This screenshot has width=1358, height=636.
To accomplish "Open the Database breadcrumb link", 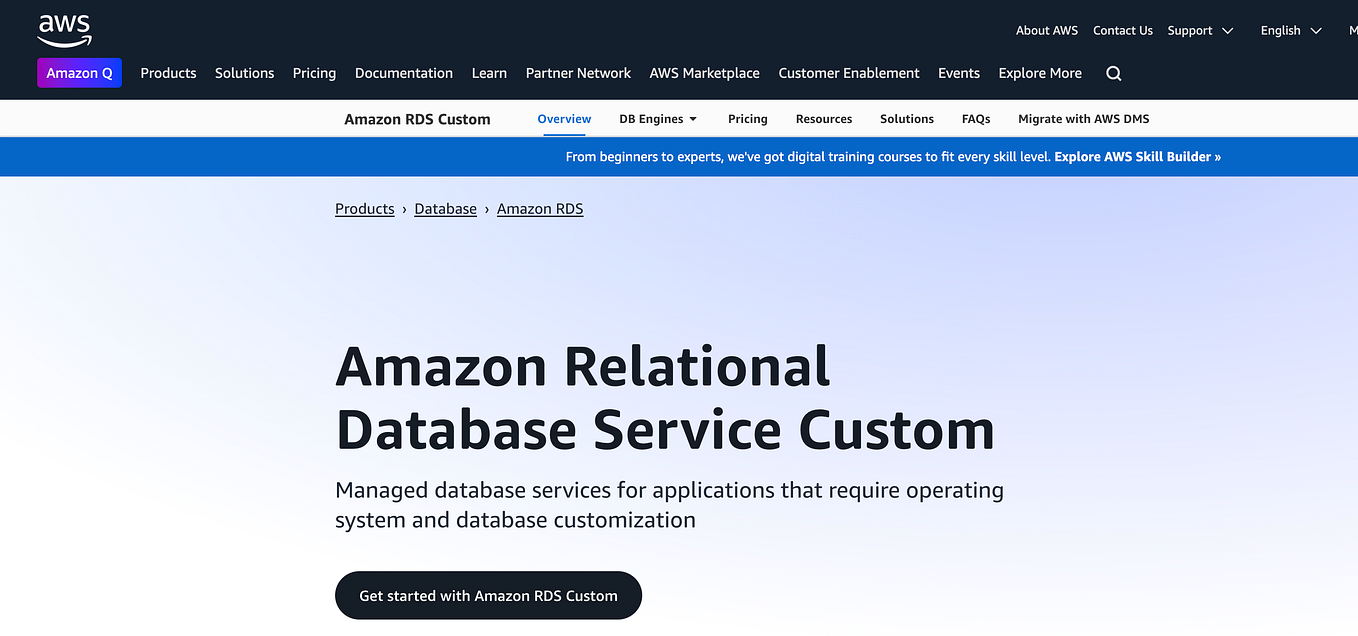I will pos(445,208).
